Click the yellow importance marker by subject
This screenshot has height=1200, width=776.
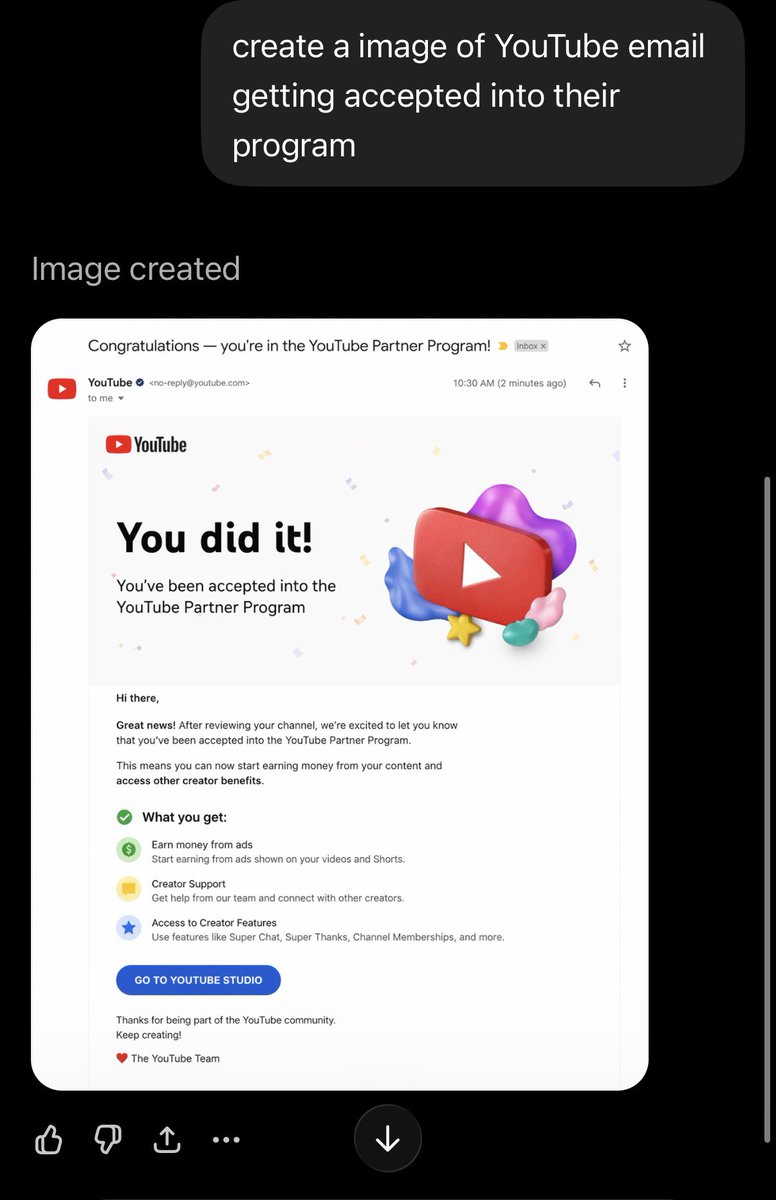click(x=502, y=346)
